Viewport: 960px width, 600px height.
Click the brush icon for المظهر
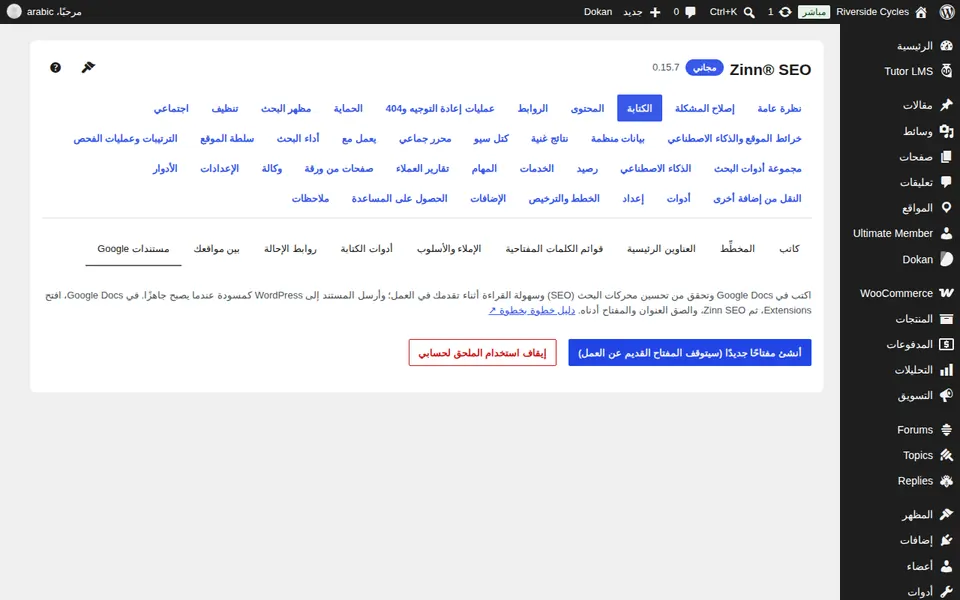[x=947, y=514]
